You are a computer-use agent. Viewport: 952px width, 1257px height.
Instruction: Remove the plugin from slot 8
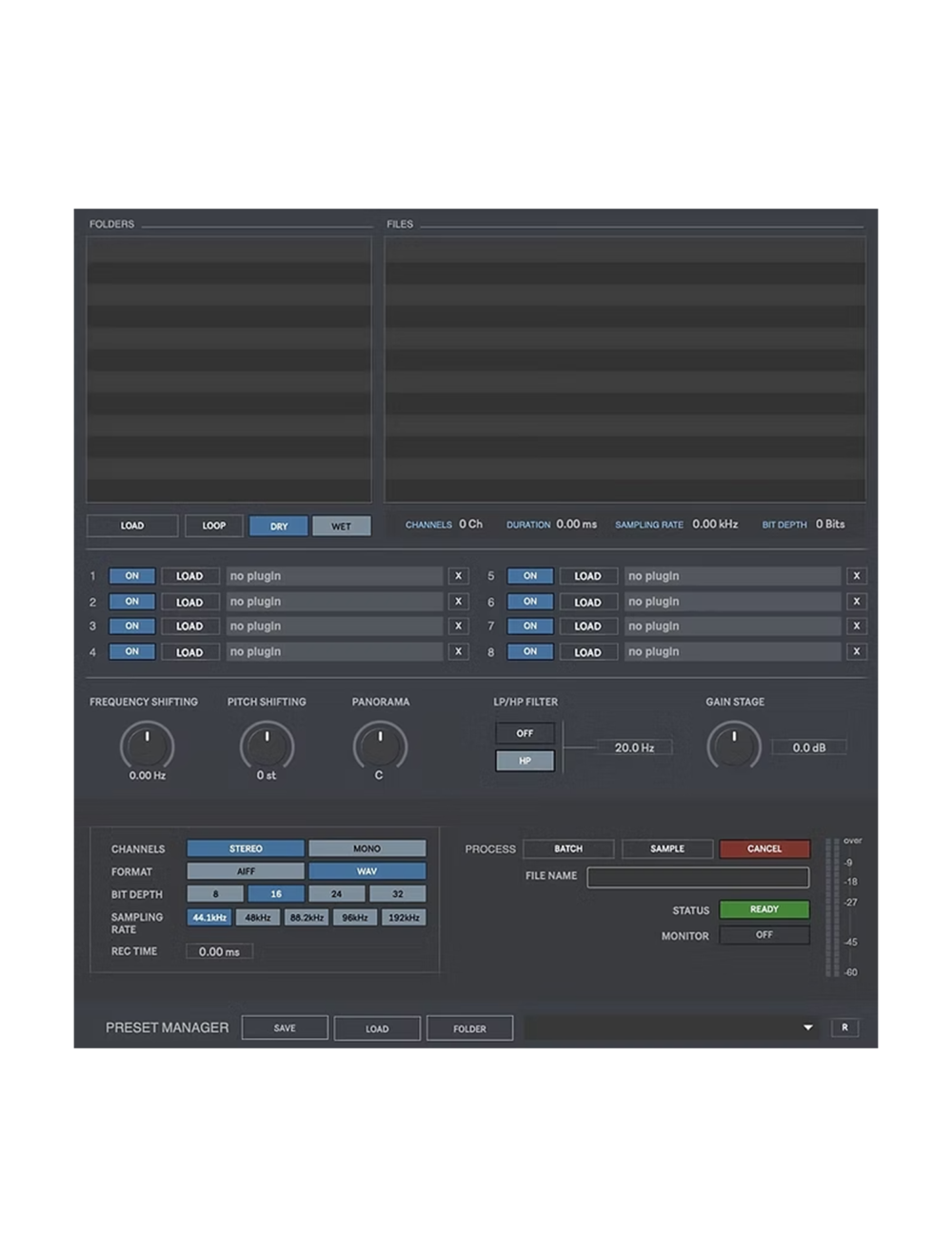pyautogui.click(x=856, y=651)
